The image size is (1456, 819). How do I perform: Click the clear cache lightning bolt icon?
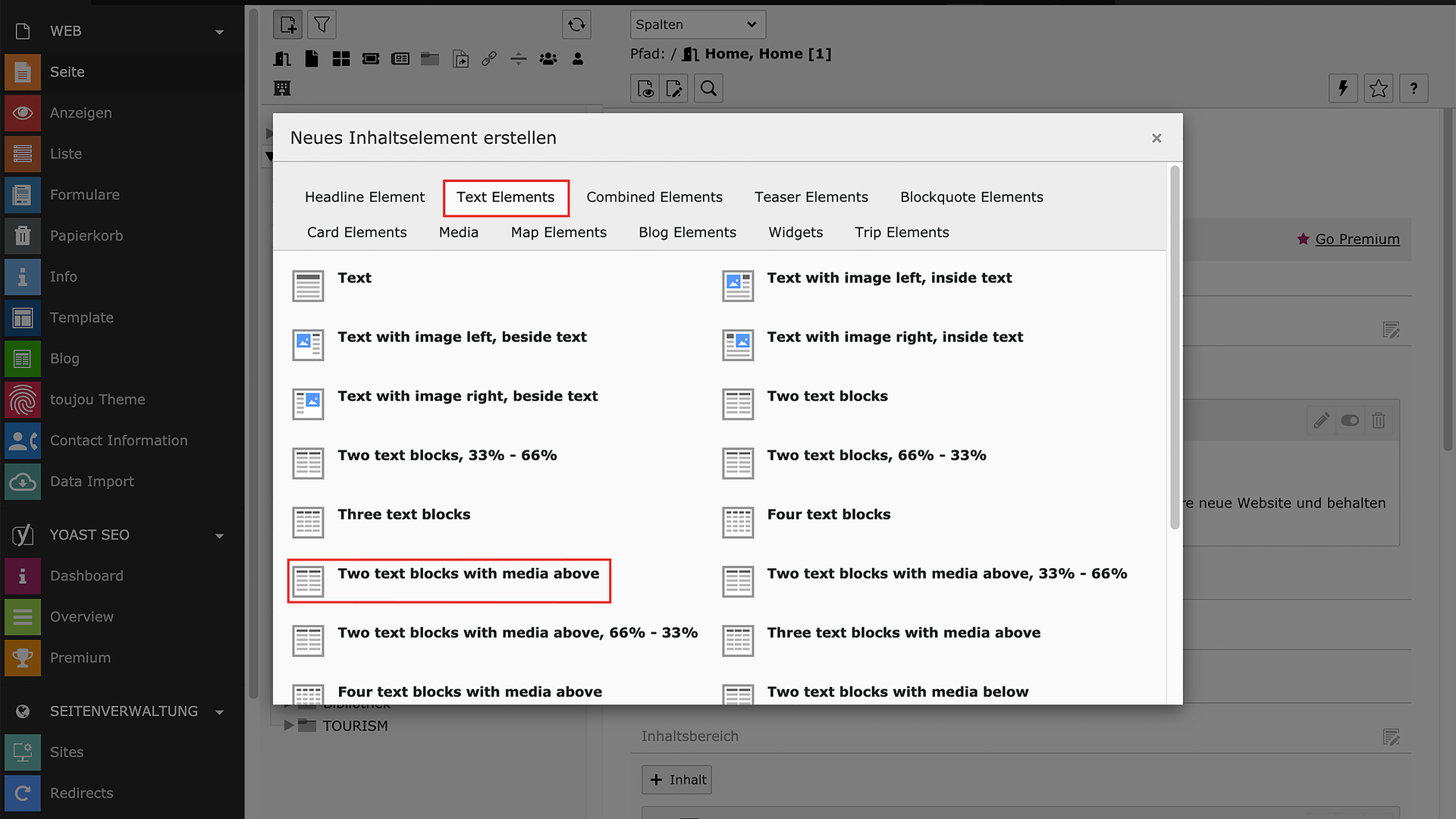point(1343,89)
